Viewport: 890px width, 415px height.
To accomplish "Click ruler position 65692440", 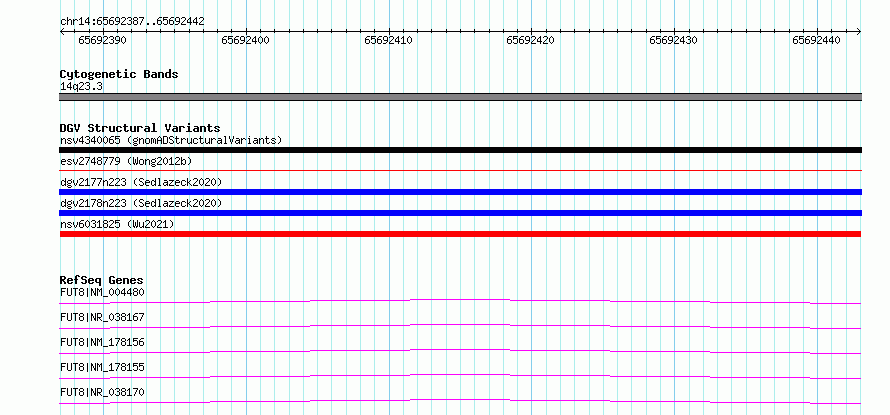I will tap(817, 40).
